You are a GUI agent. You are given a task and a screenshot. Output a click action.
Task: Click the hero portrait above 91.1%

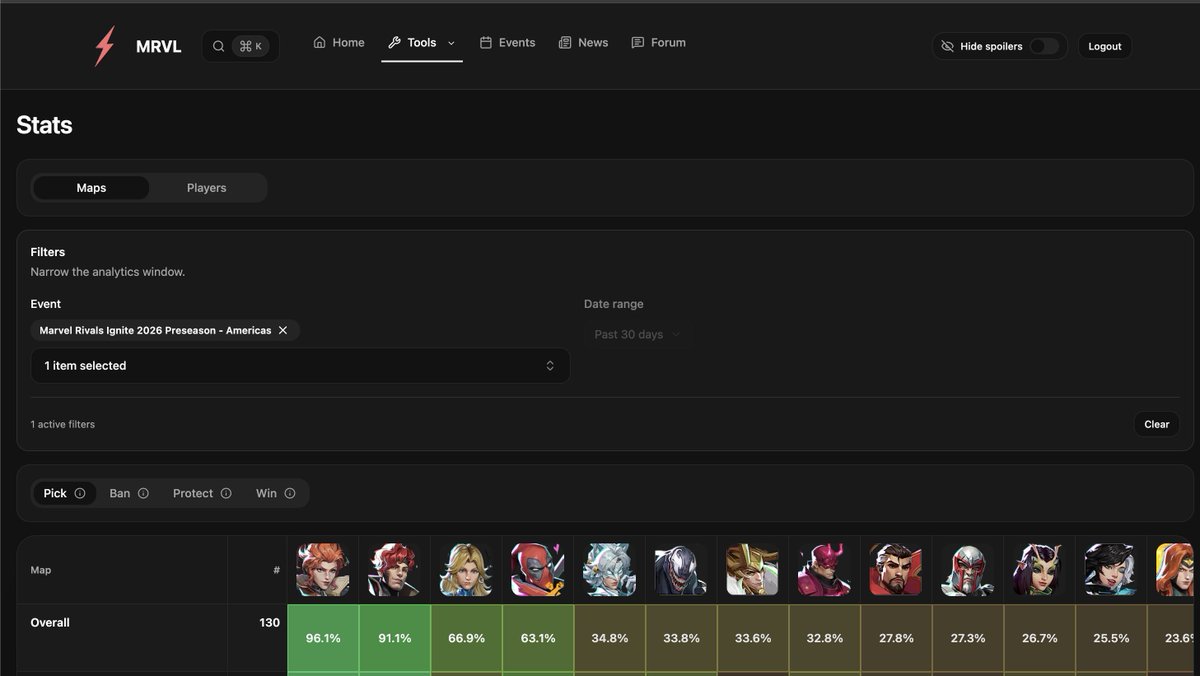pos(394,570)
